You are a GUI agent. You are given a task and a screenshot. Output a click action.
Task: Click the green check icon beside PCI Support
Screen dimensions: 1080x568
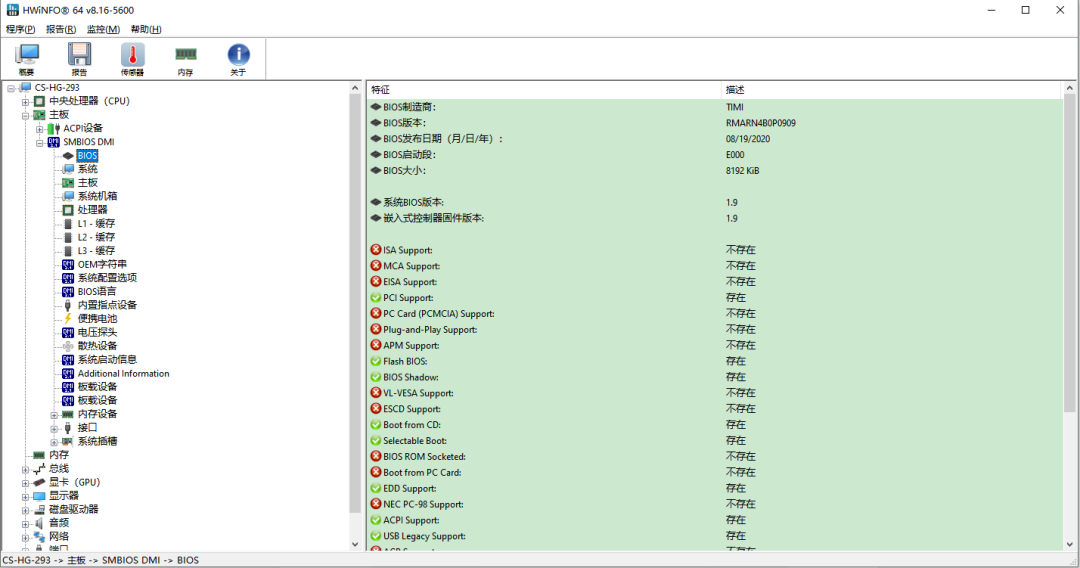pos(376,297)
